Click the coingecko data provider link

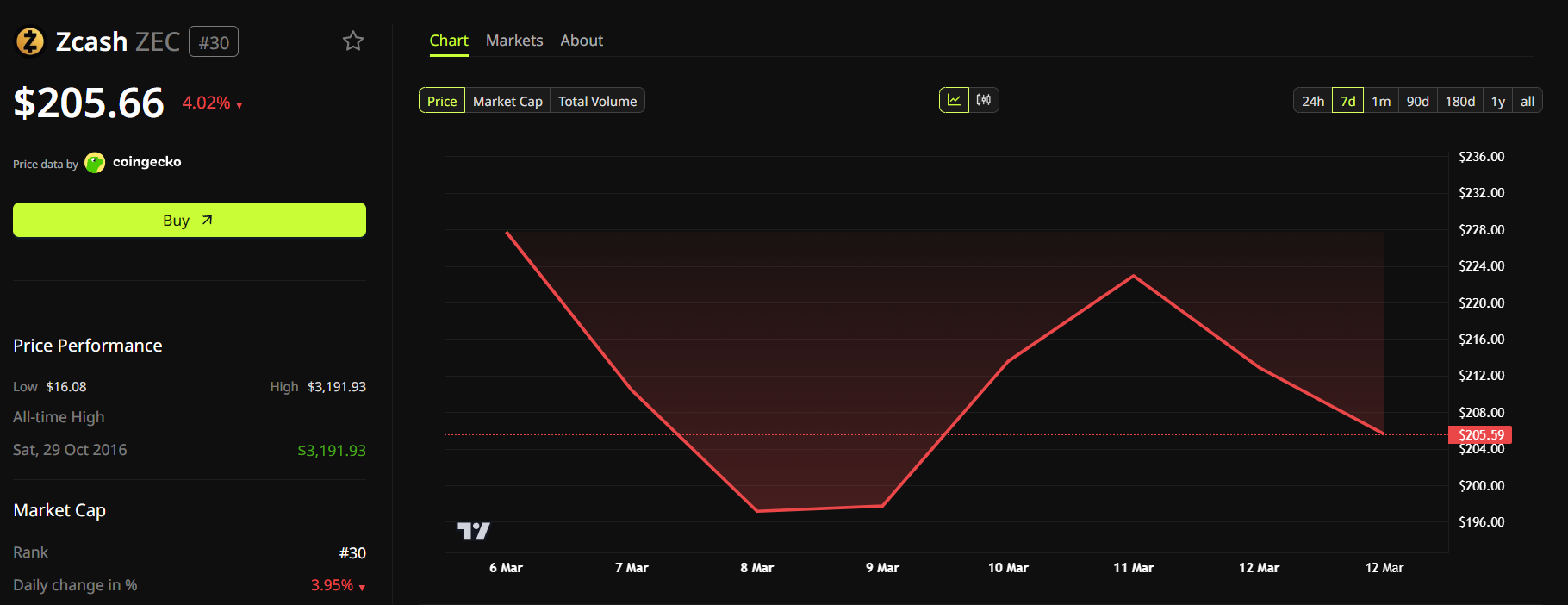pyautogui.click(x=146, y=162)
